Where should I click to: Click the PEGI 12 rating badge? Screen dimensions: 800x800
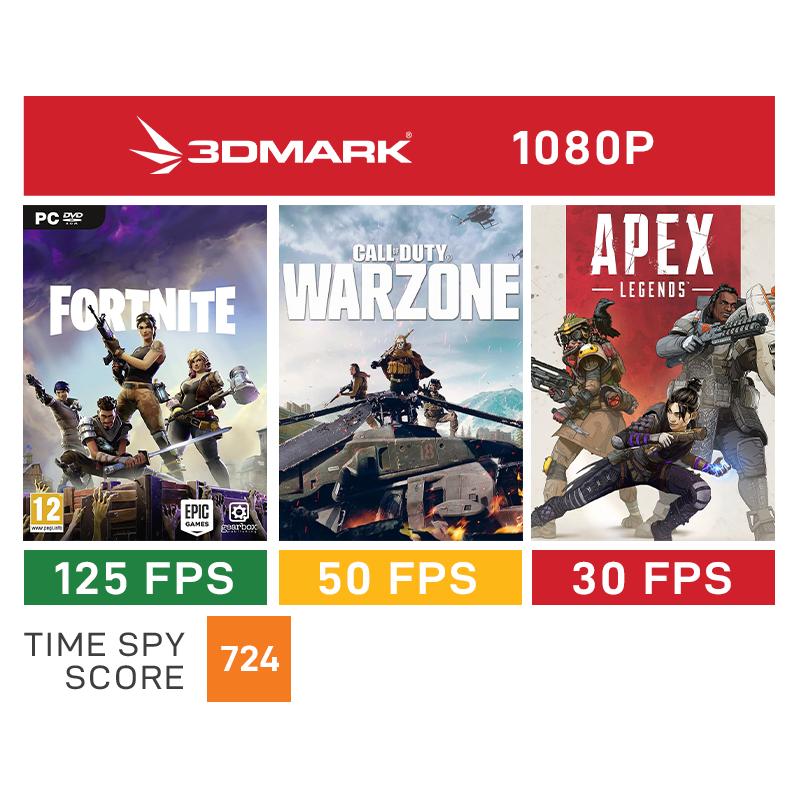coord(46,512)
